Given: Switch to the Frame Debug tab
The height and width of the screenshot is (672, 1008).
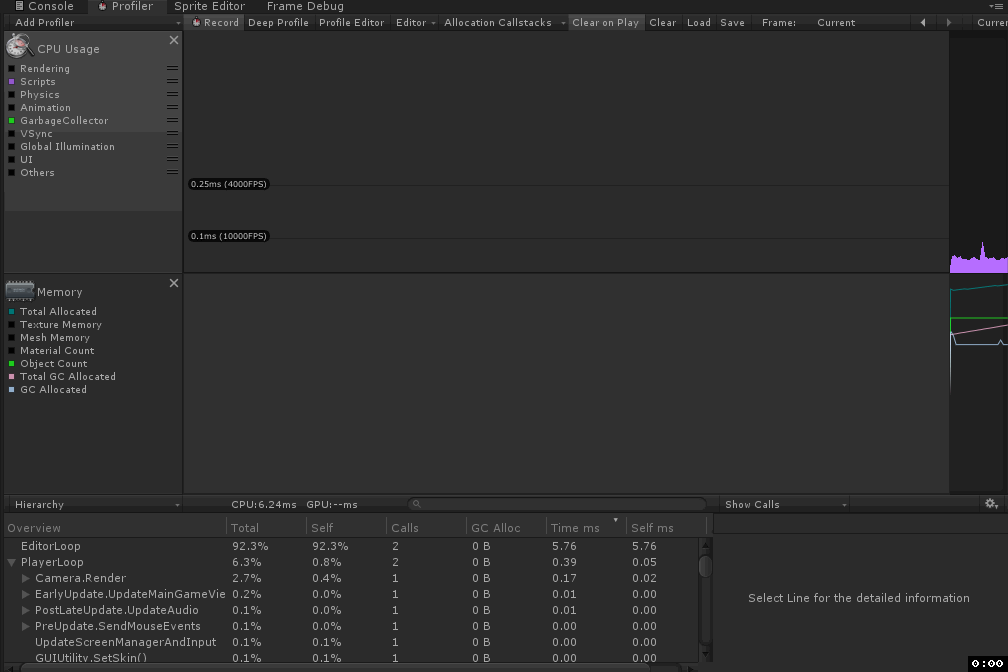Looking at the screenshot, I should pos(305,6).
